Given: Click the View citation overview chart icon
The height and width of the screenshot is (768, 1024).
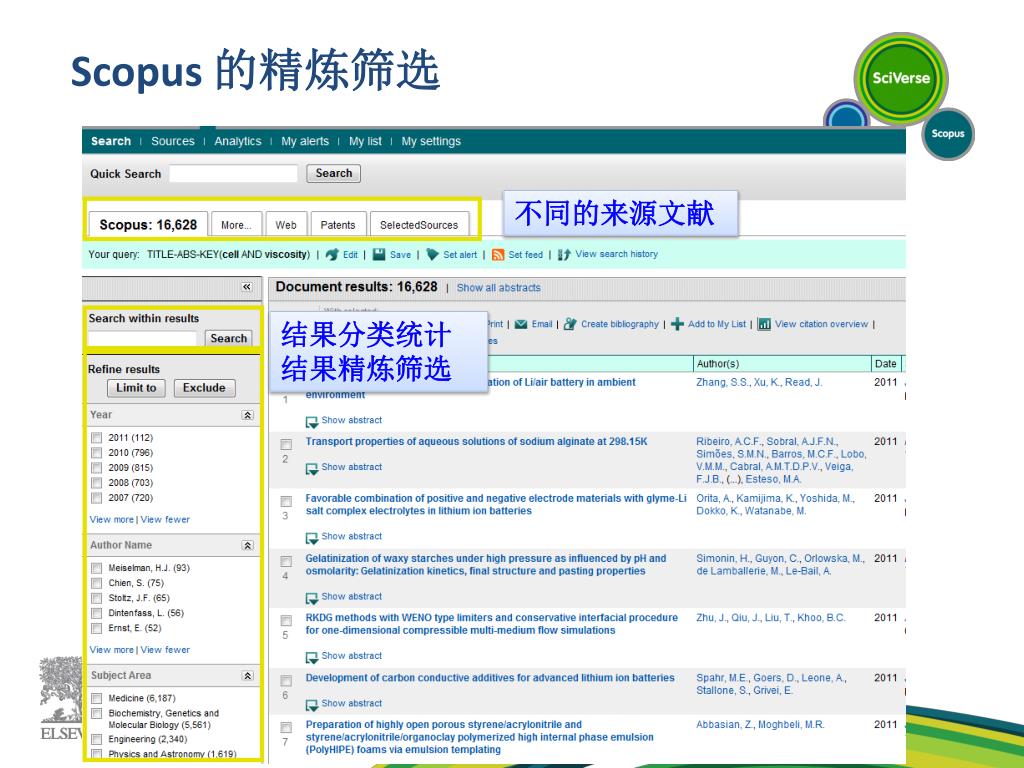Looking at the screenshot, I should tap(764, 325).
